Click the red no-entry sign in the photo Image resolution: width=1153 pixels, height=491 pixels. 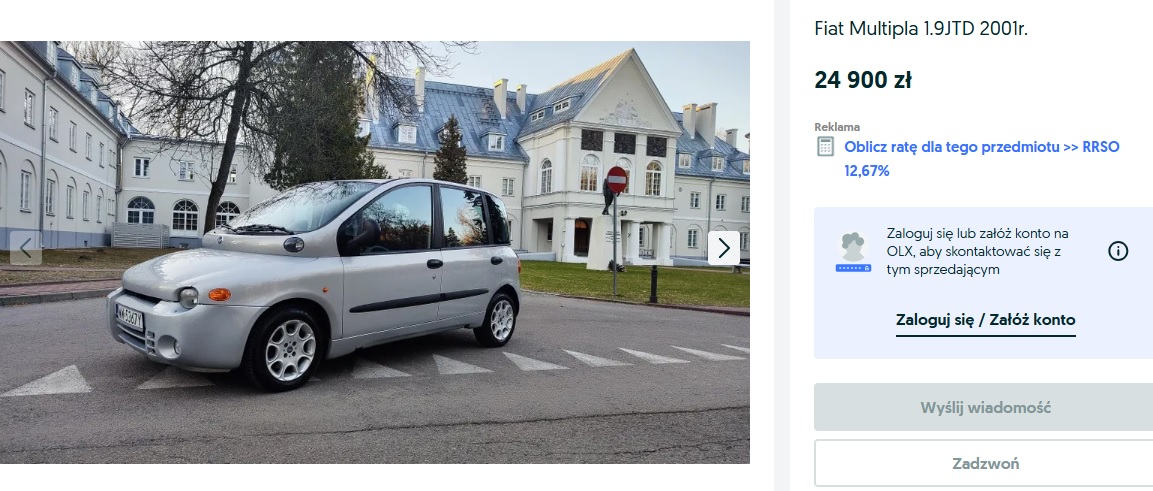coord(616,179)
